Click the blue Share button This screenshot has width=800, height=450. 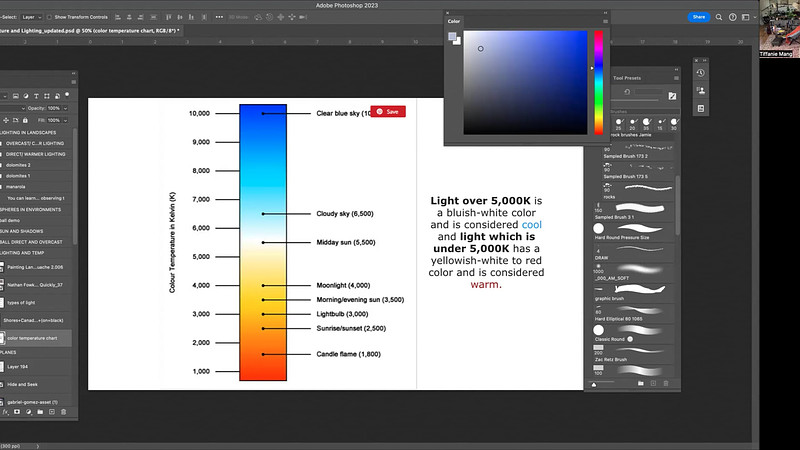pos(698,17)
